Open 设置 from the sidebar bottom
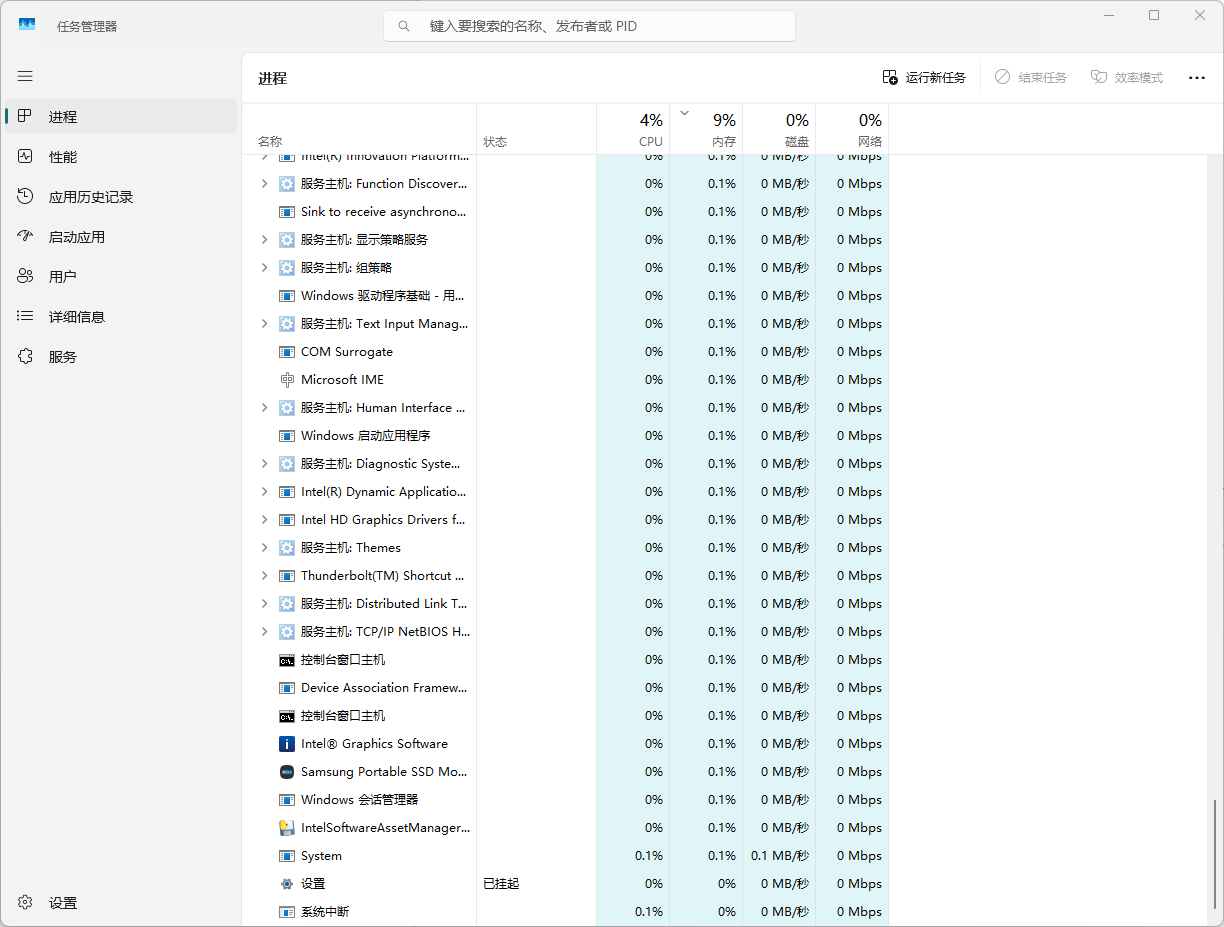The image size is (1224, 927). [x=119, y=903]
